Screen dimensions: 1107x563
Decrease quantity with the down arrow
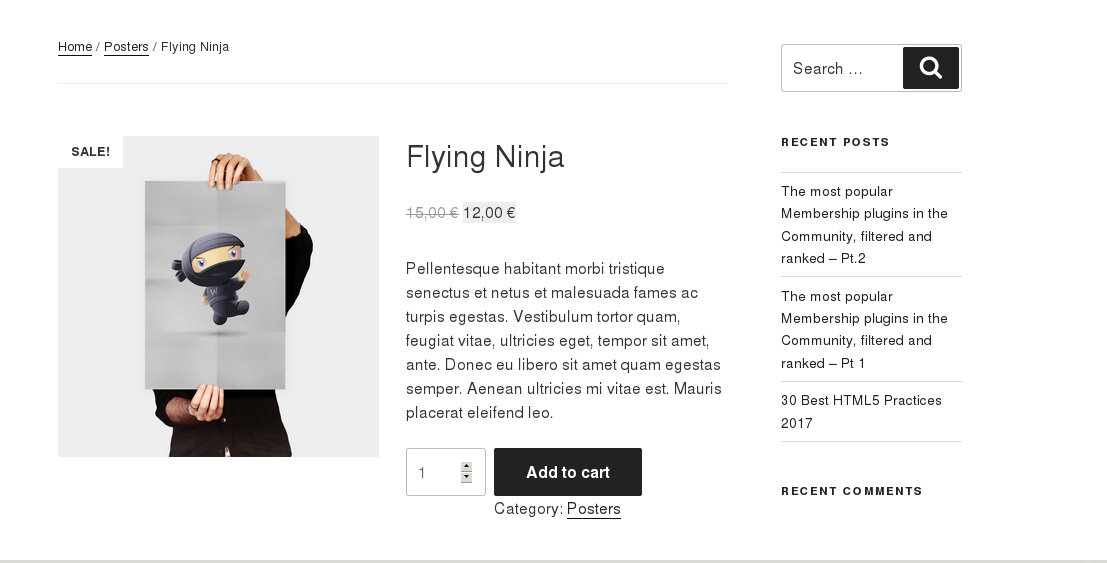[466, 478]
